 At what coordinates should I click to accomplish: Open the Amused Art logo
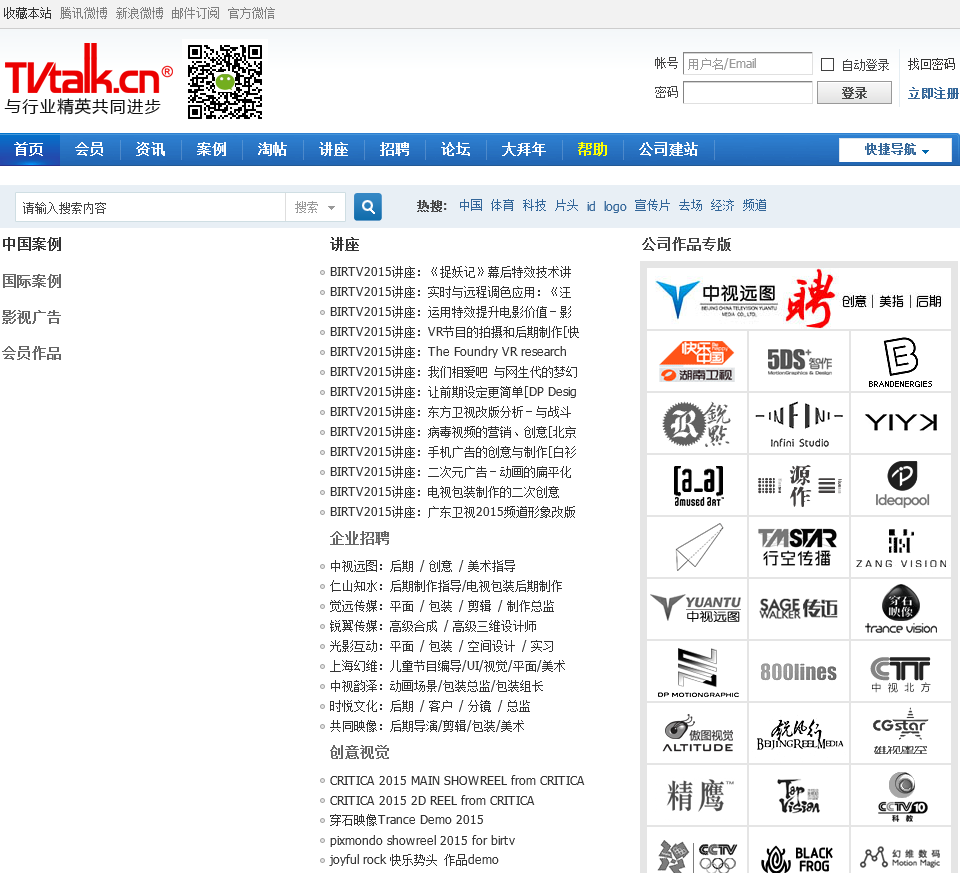pyautogui.click(x=697, y=485)
